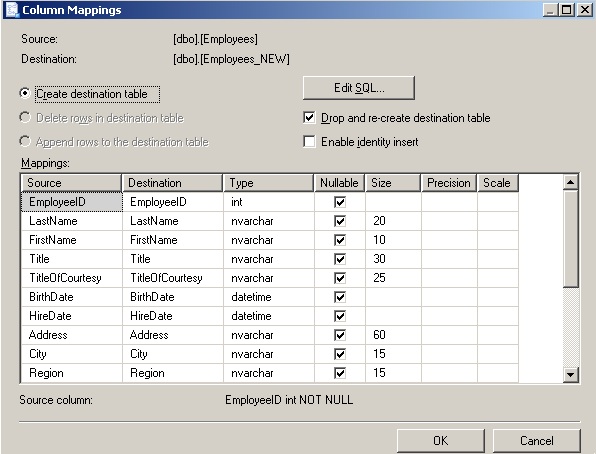Select Address source cell

tap(72, 335)
